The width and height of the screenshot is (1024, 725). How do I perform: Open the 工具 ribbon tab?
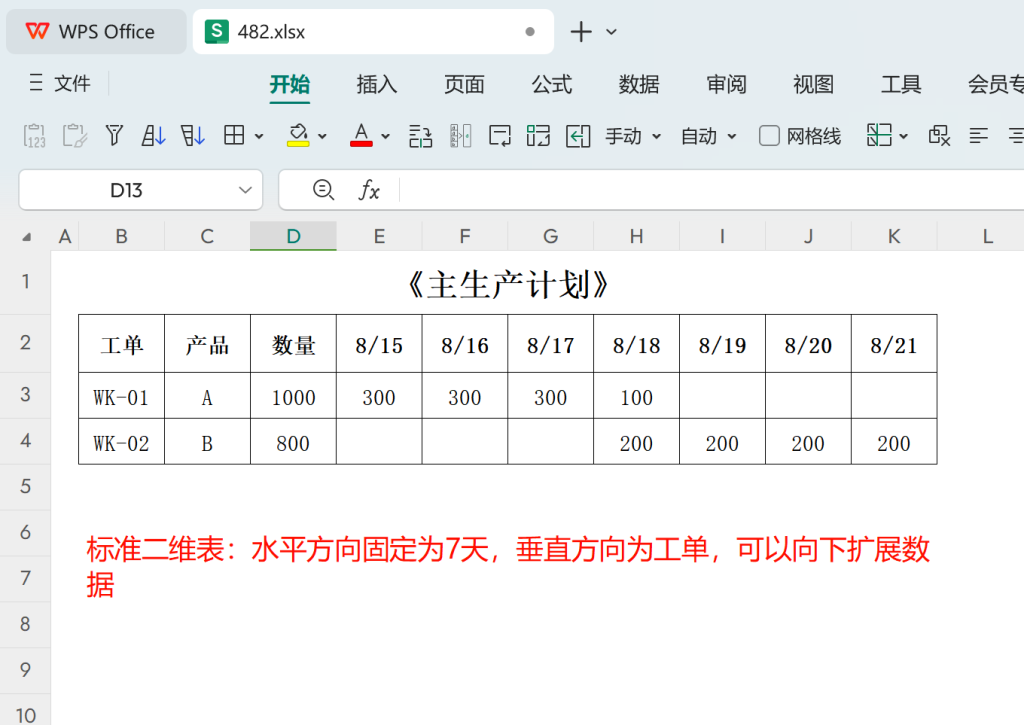coord(901,84)
